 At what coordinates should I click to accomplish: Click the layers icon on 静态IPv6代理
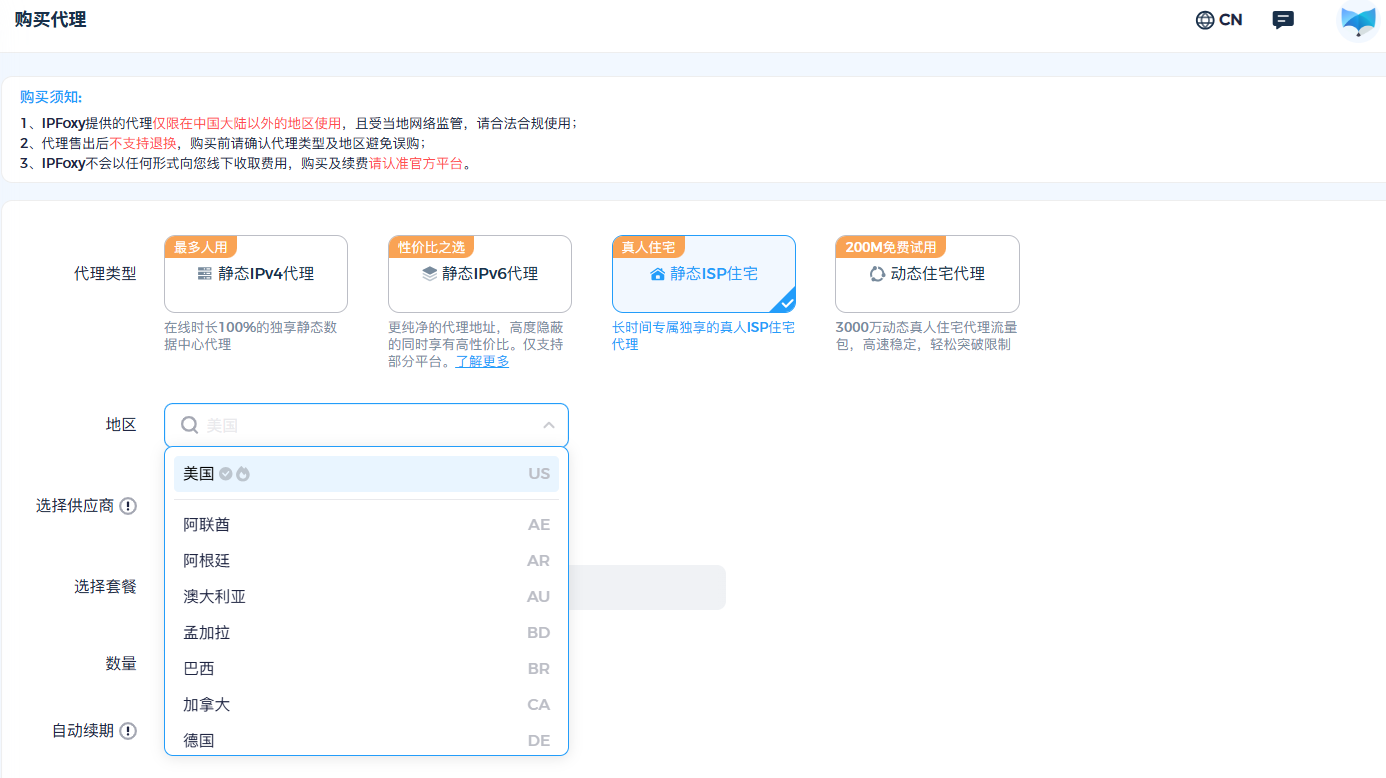click(429, 274)
